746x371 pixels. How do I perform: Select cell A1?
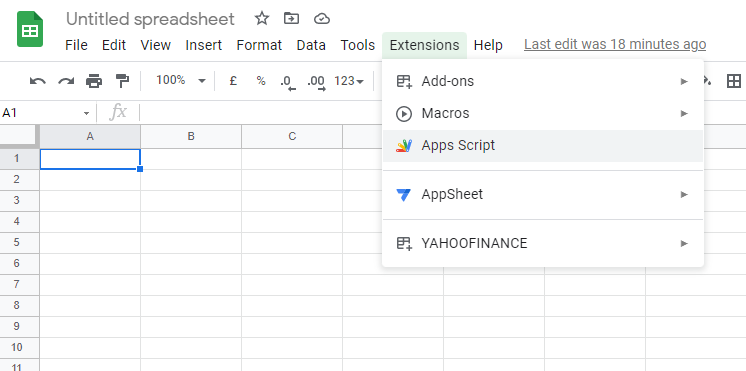pos(90,159)
